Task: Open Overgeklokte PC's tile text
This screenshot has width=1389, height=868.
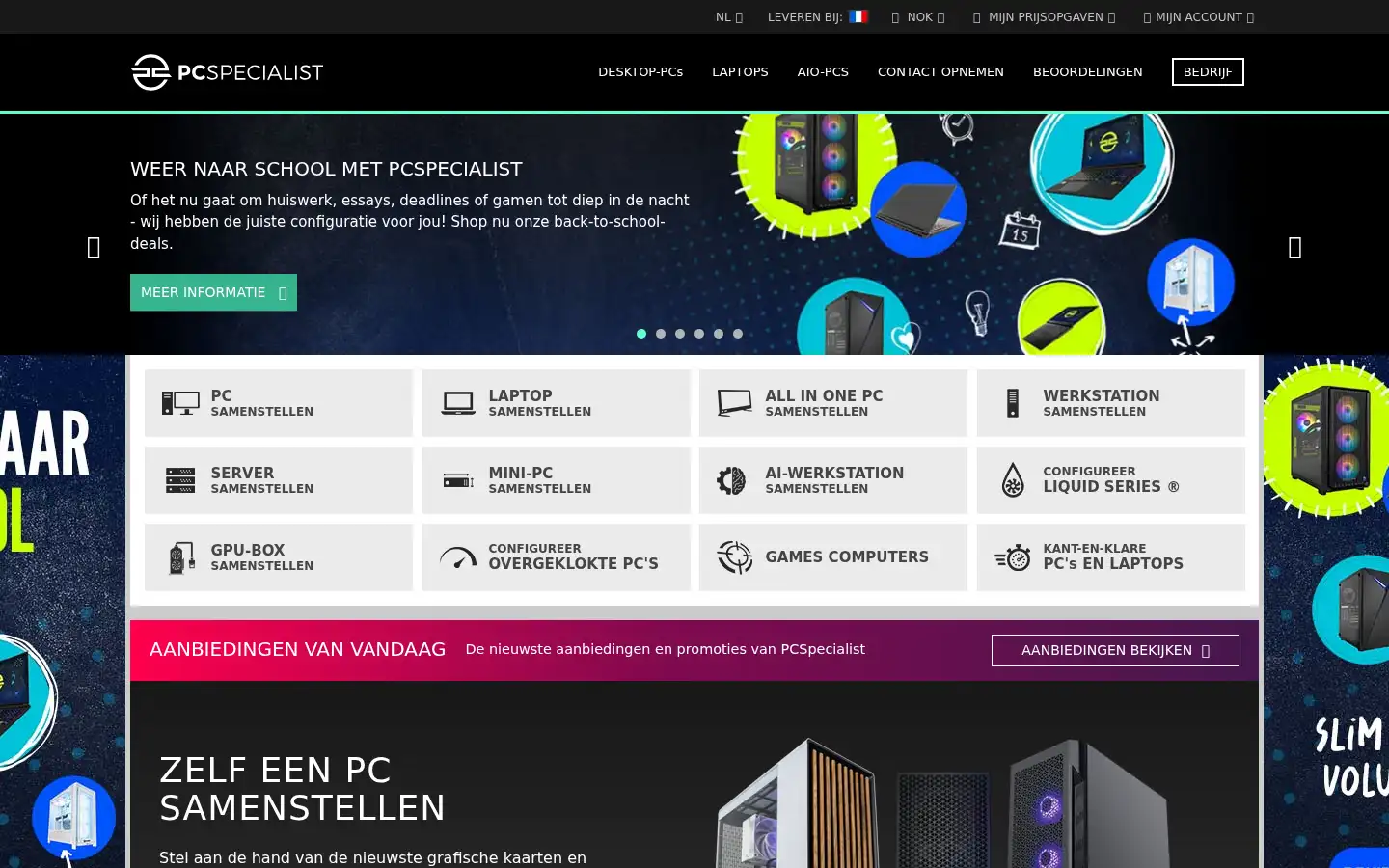Action: (573, 556)
